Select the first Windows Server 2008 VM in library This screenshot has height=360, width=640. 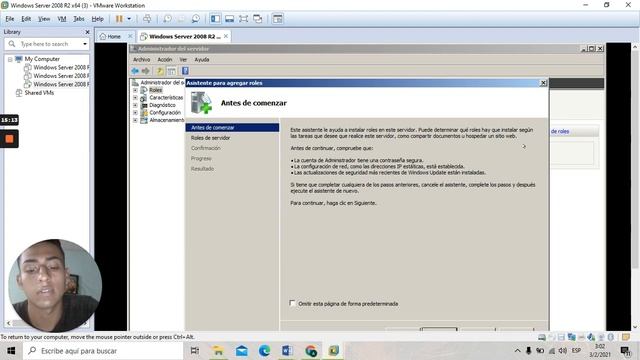[61, 67]
